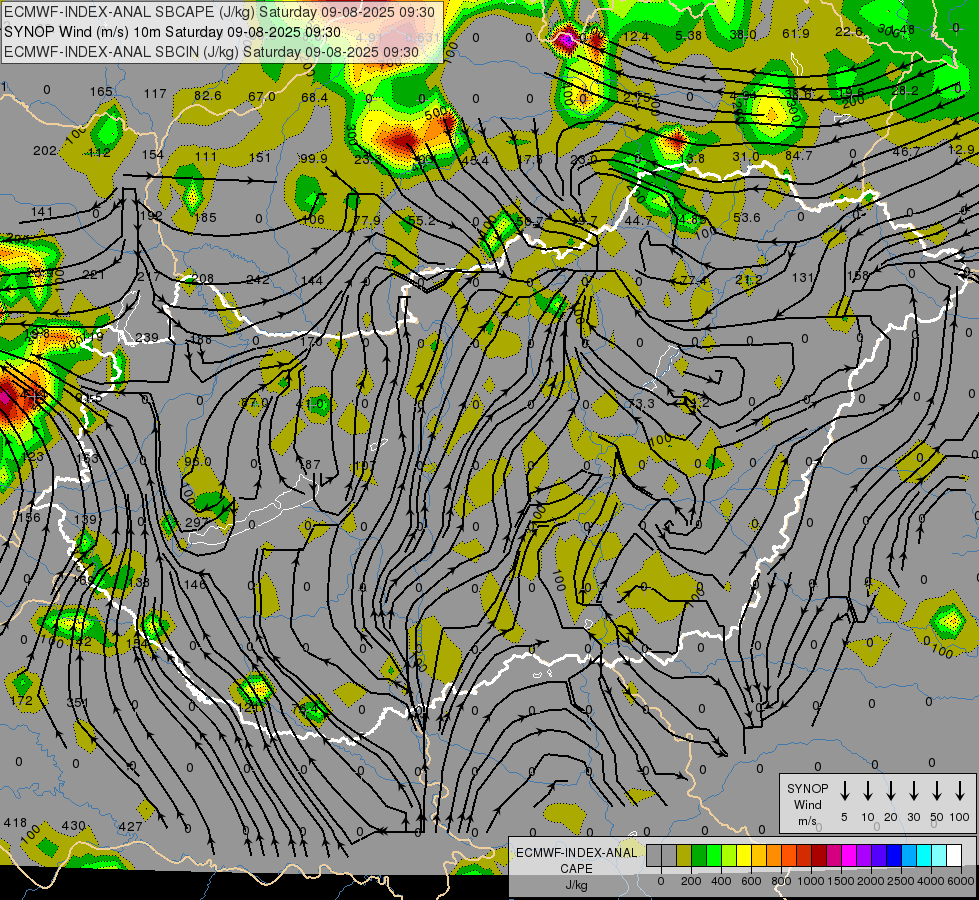Click the map value 96.0

(x=197, y=462)
